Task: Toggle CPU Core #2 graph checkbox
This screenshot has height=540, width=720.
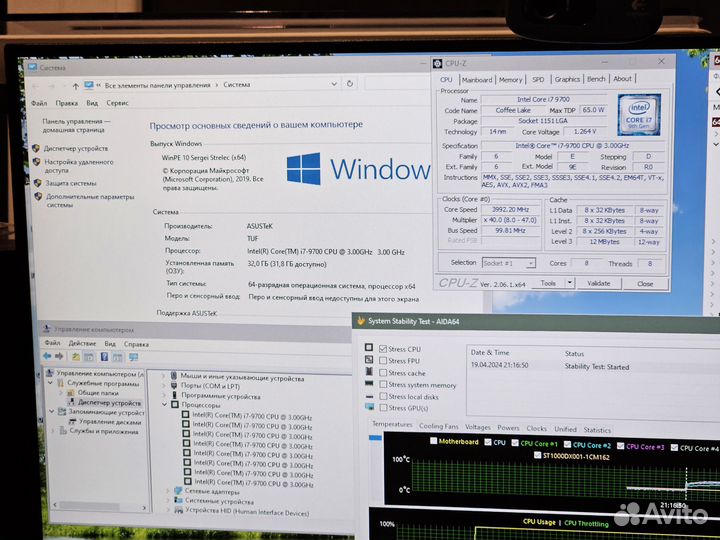Action: 568,444
